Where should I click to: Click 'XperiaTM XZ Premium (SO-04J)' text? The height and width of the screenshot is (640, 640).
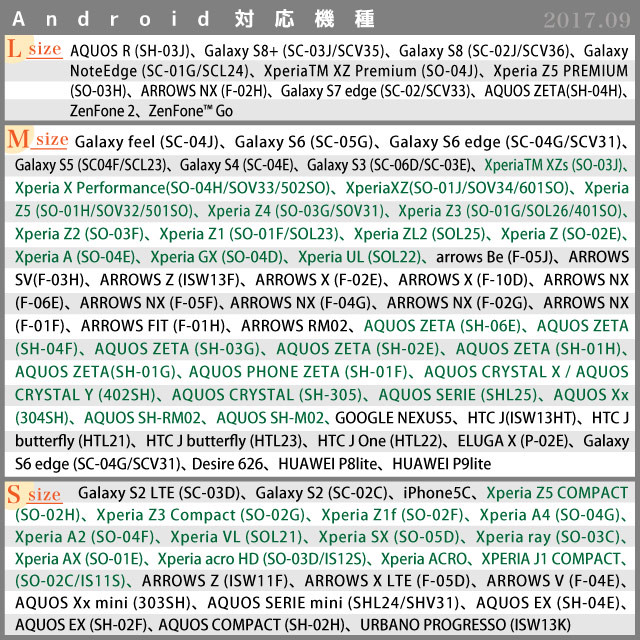coord(371,71)
